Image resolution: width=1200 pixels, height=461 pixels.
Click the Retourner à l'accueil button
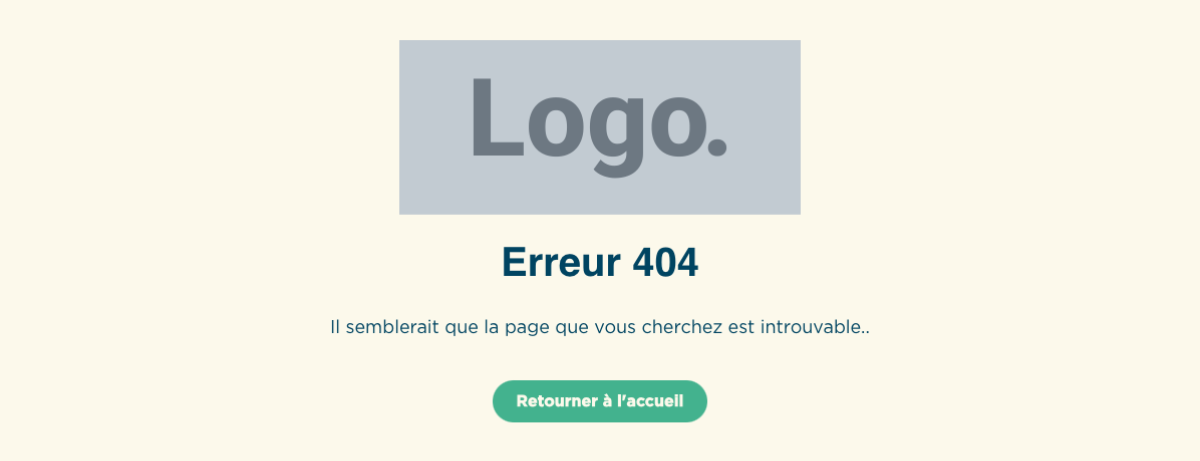[600, 401]
